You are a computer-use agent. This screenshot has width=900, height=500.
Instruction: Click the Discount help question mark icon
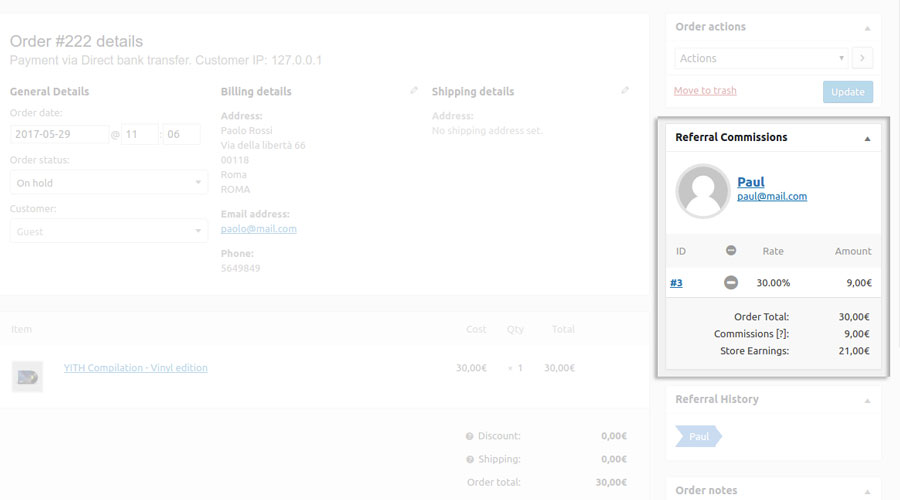point(469,436)
